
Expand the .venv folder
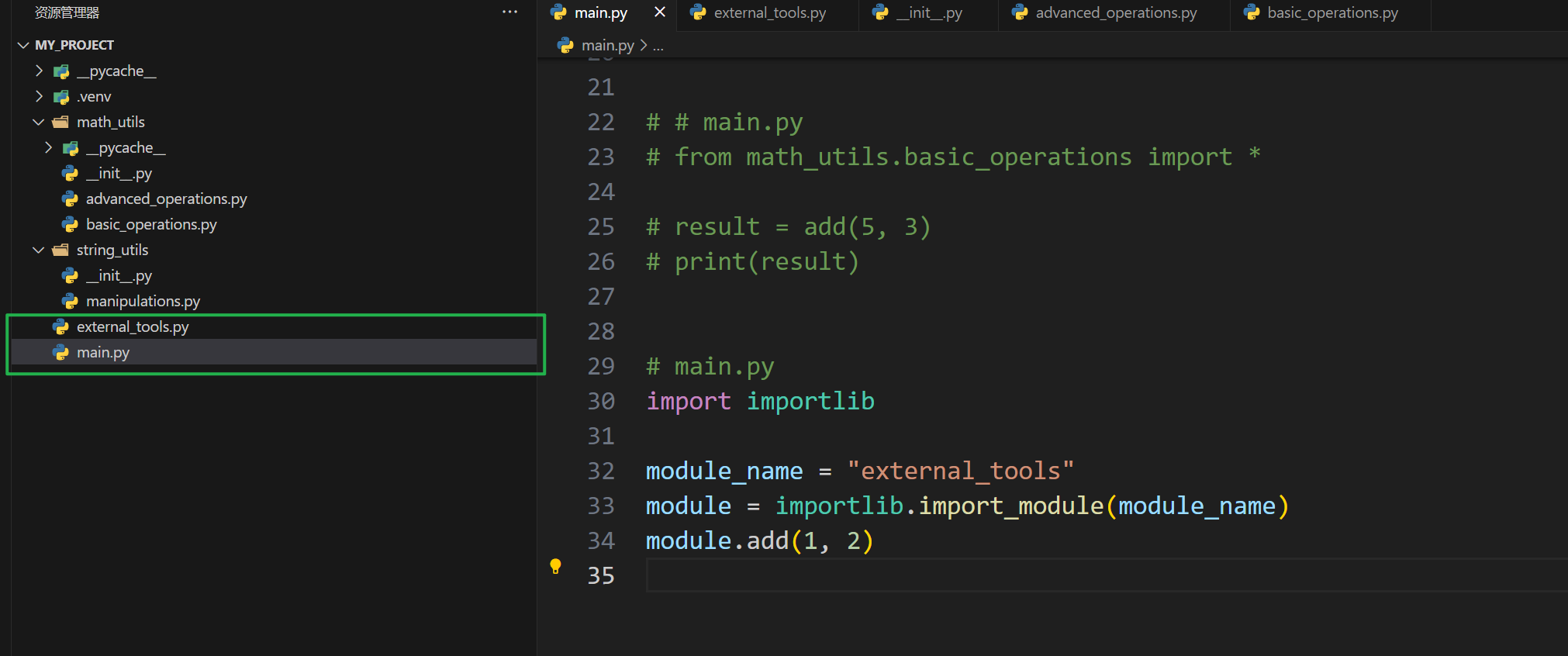click(40, 97)
